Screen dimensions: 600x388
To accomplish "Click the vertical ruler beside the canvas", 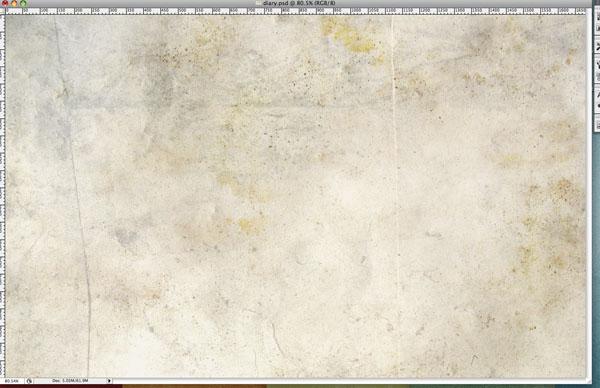I will pos(2,196).
